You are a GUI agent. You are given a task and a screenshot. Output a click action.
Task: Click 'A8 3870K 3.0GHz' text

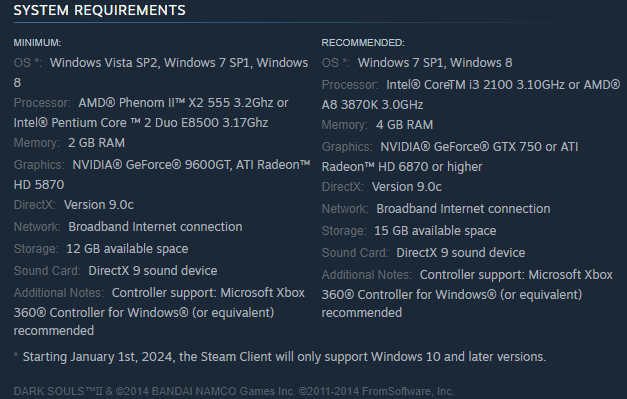(372, 105)
